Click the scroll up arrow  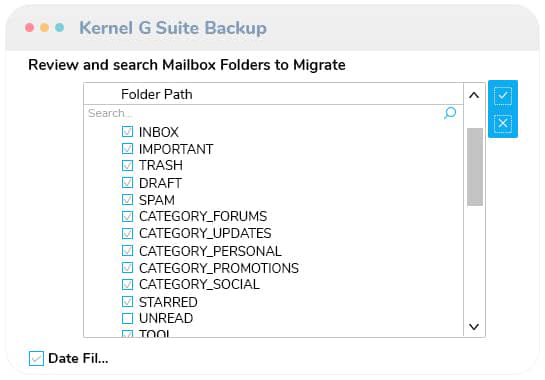click(x=474, y=95)
